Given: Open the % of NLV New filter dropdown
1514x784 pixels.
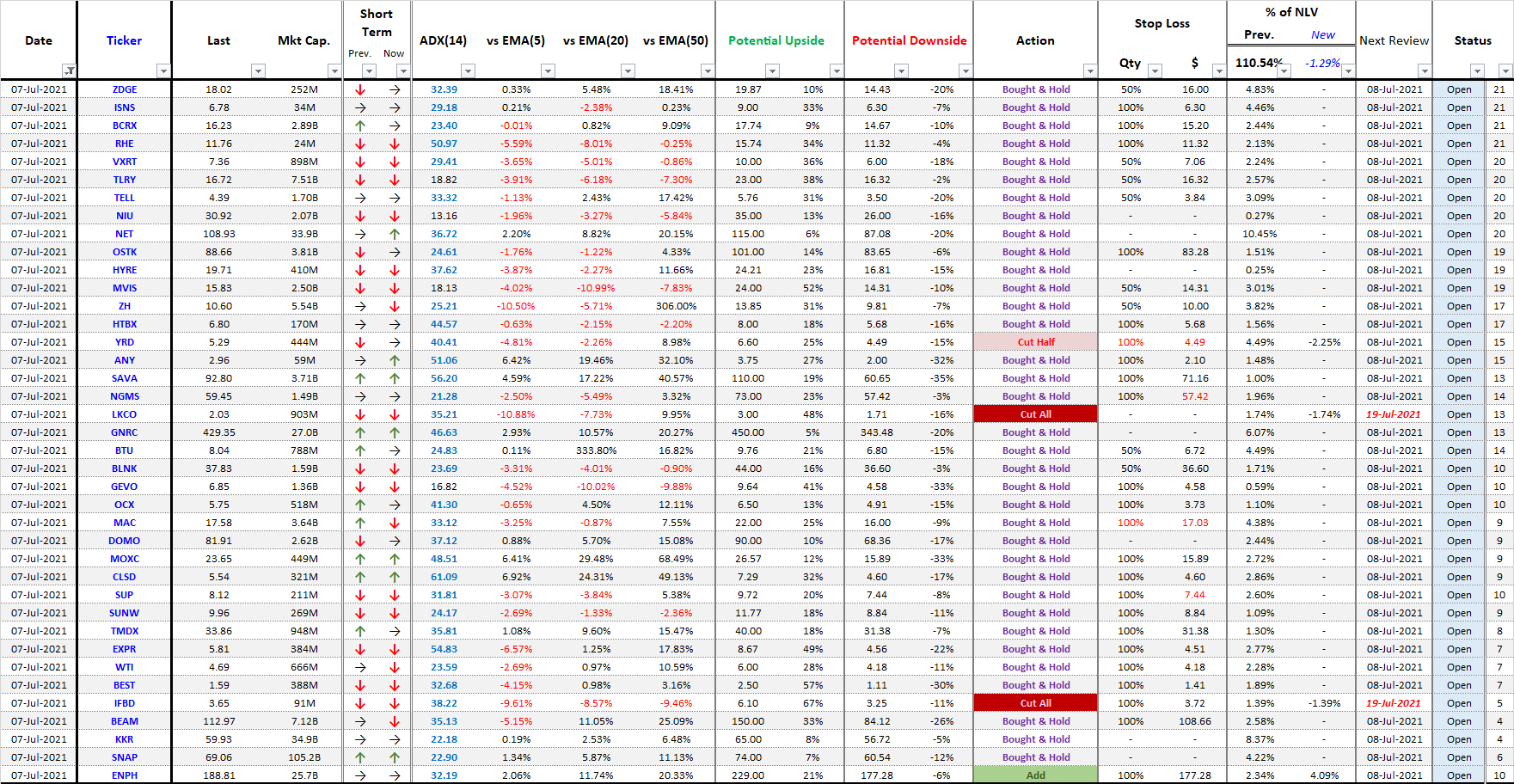Looking at the screenshot, I should click(x=1348, y=70).
